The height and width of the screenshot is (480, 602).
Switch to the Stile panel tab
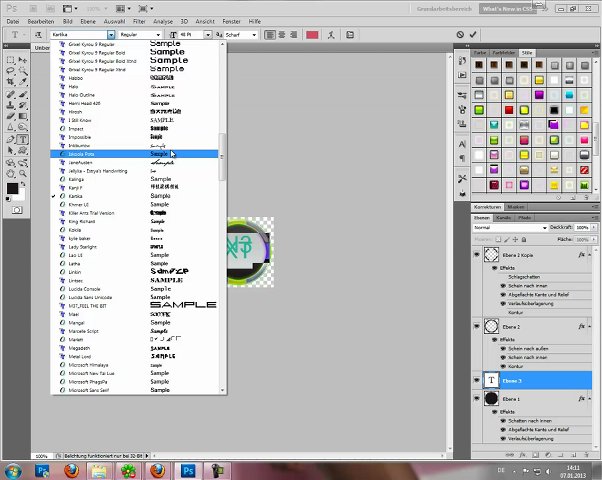tap(527, 51)
